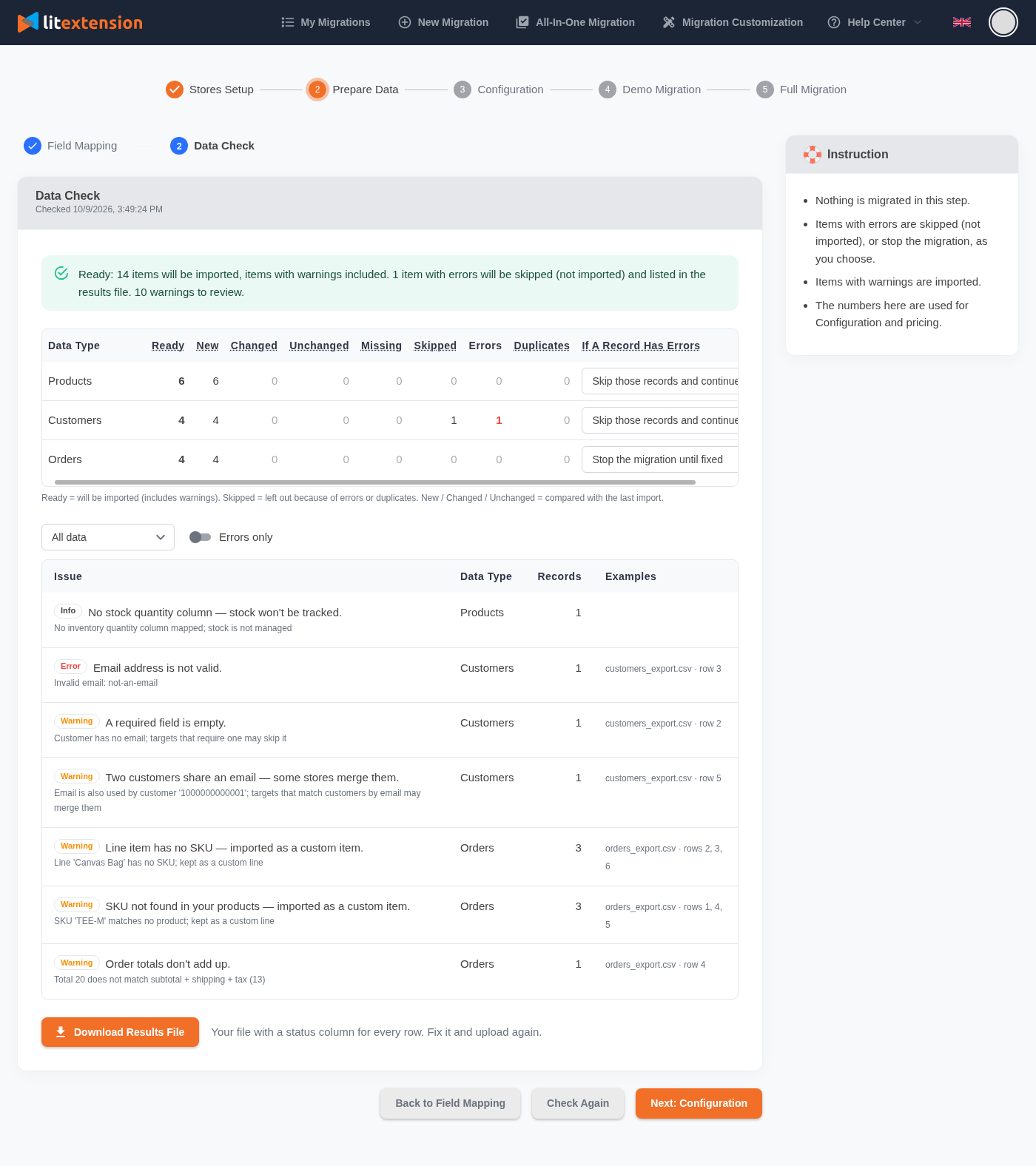This screenshot has height=1166, width=1036.
Task: Click 'orders_export.csv · row 4' example
Action: click(655, 965)
